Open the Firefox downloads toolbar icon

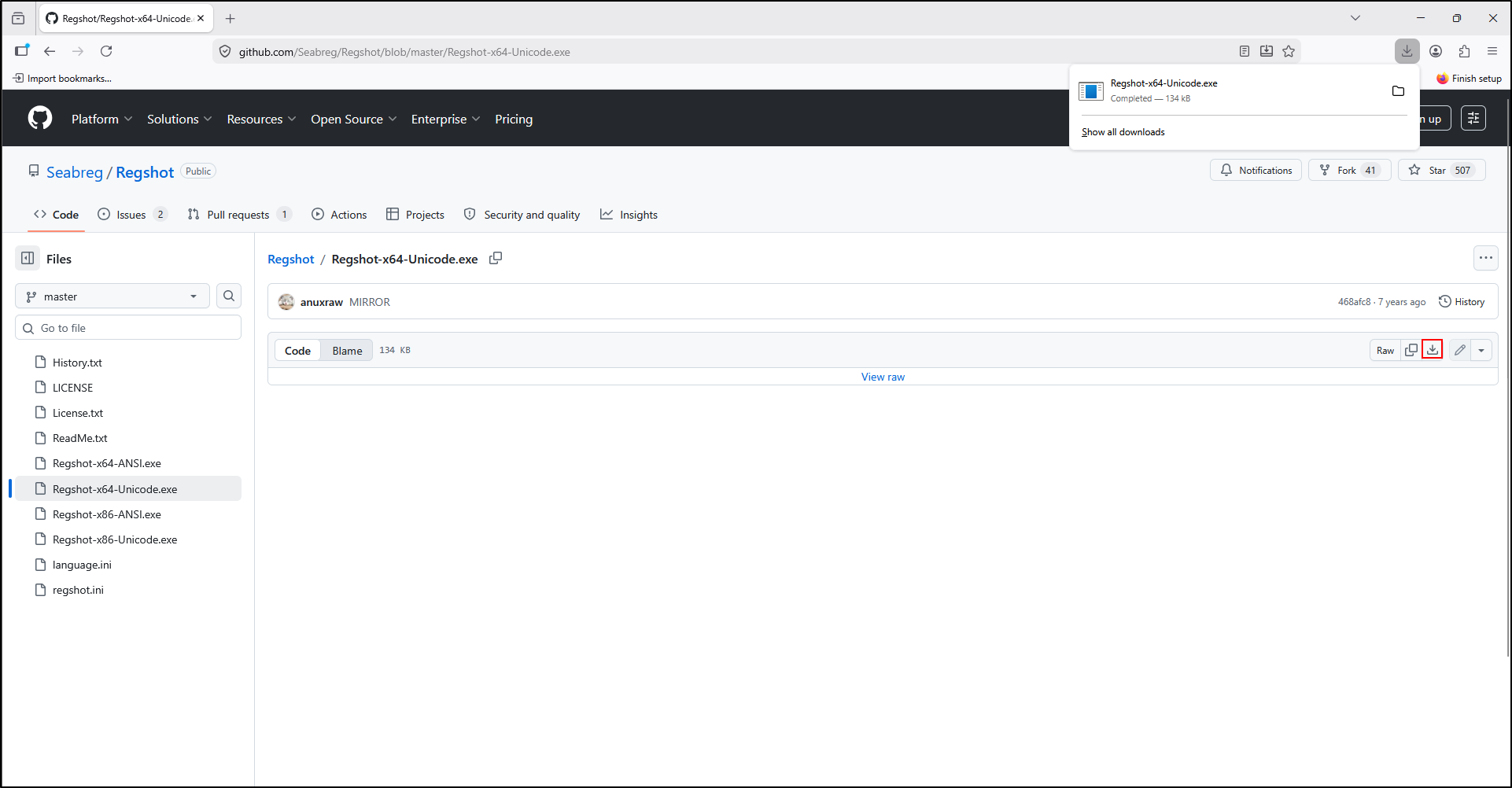(1407, 51)
